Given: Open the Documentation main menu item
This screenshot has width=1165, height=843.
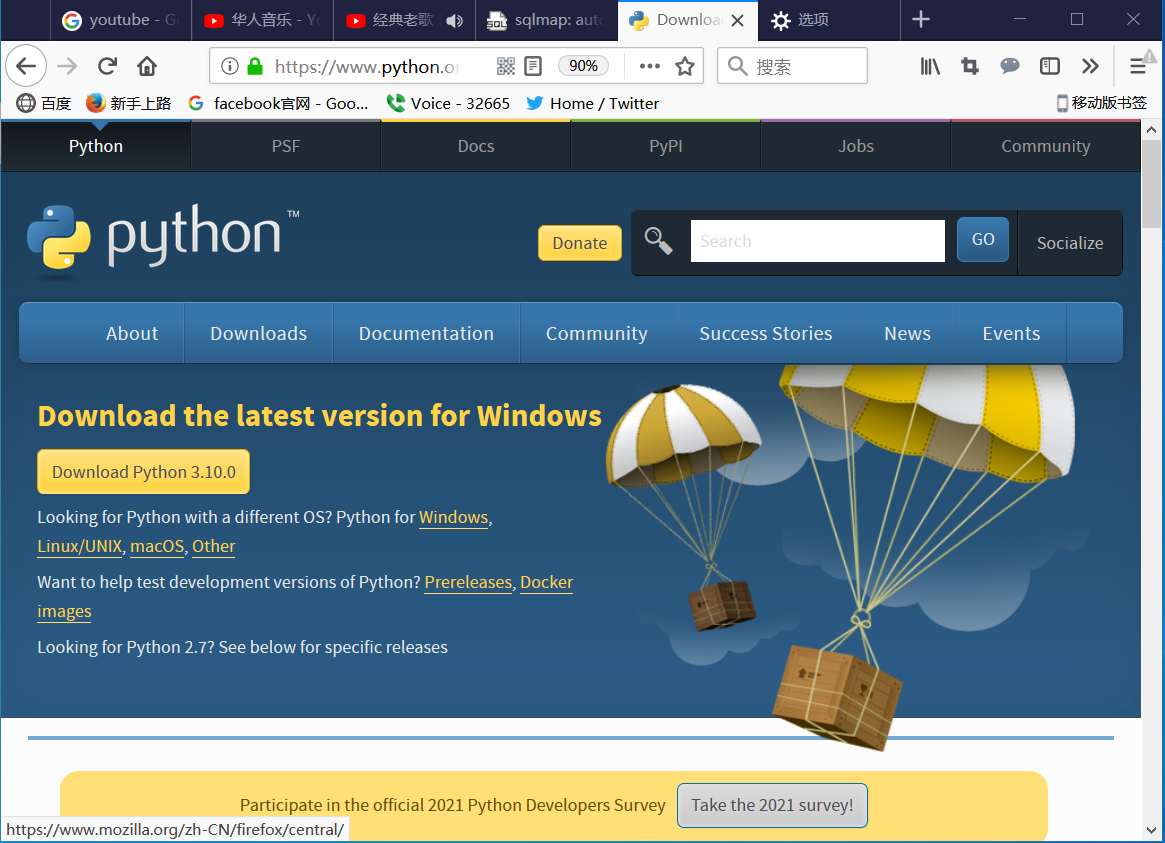Looking at the screenshot, I should [x=426, y=333].
